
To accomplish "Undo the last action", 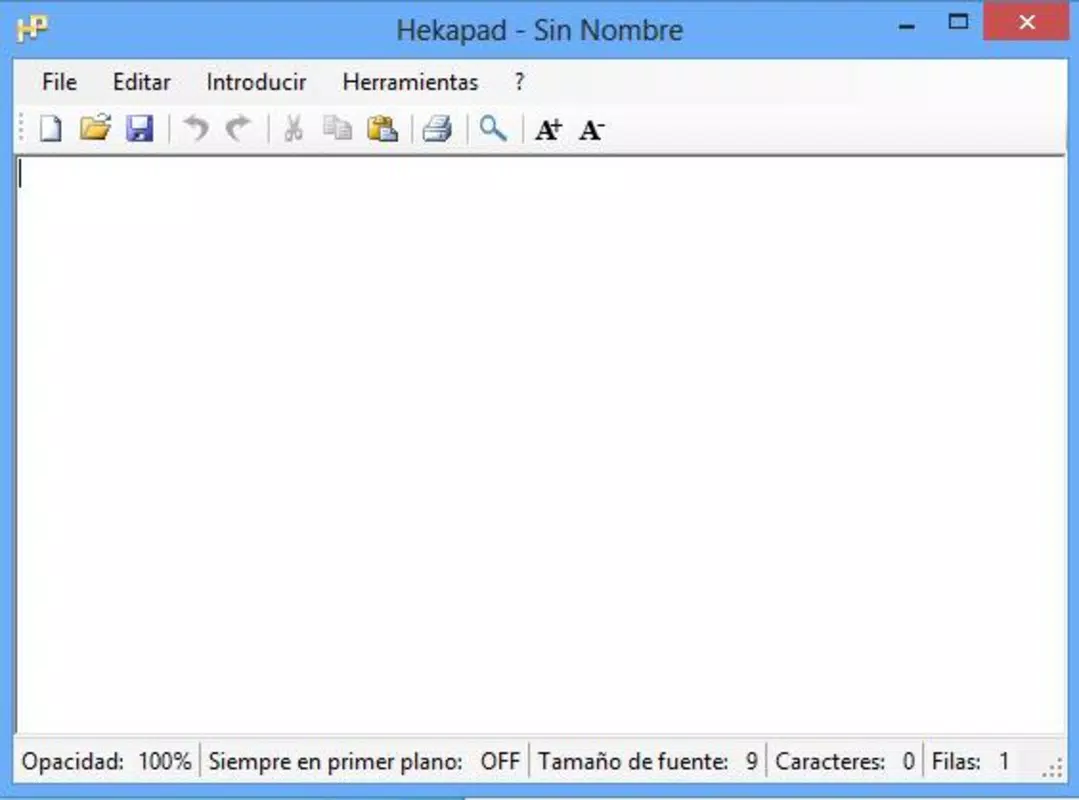I will tap(196, 129).
